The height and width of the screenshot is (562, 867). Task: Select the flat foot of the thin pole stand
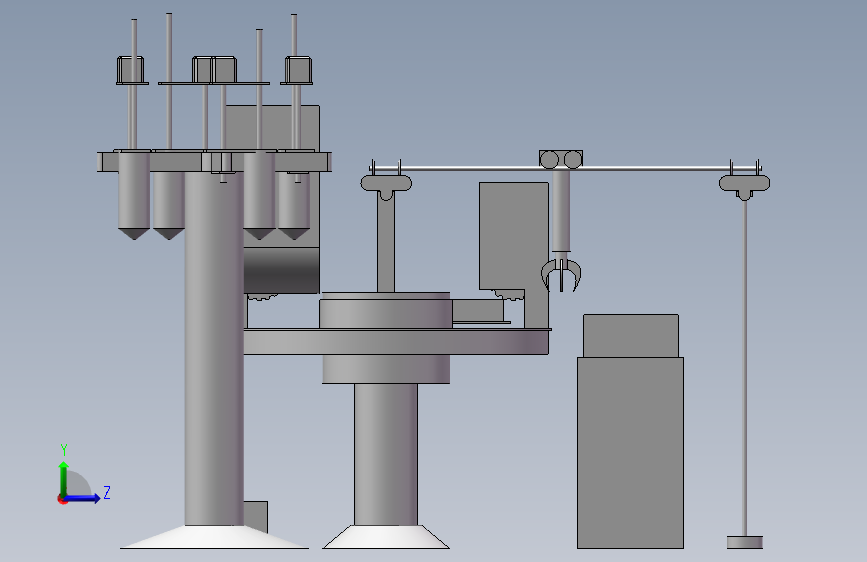point(745,542)
